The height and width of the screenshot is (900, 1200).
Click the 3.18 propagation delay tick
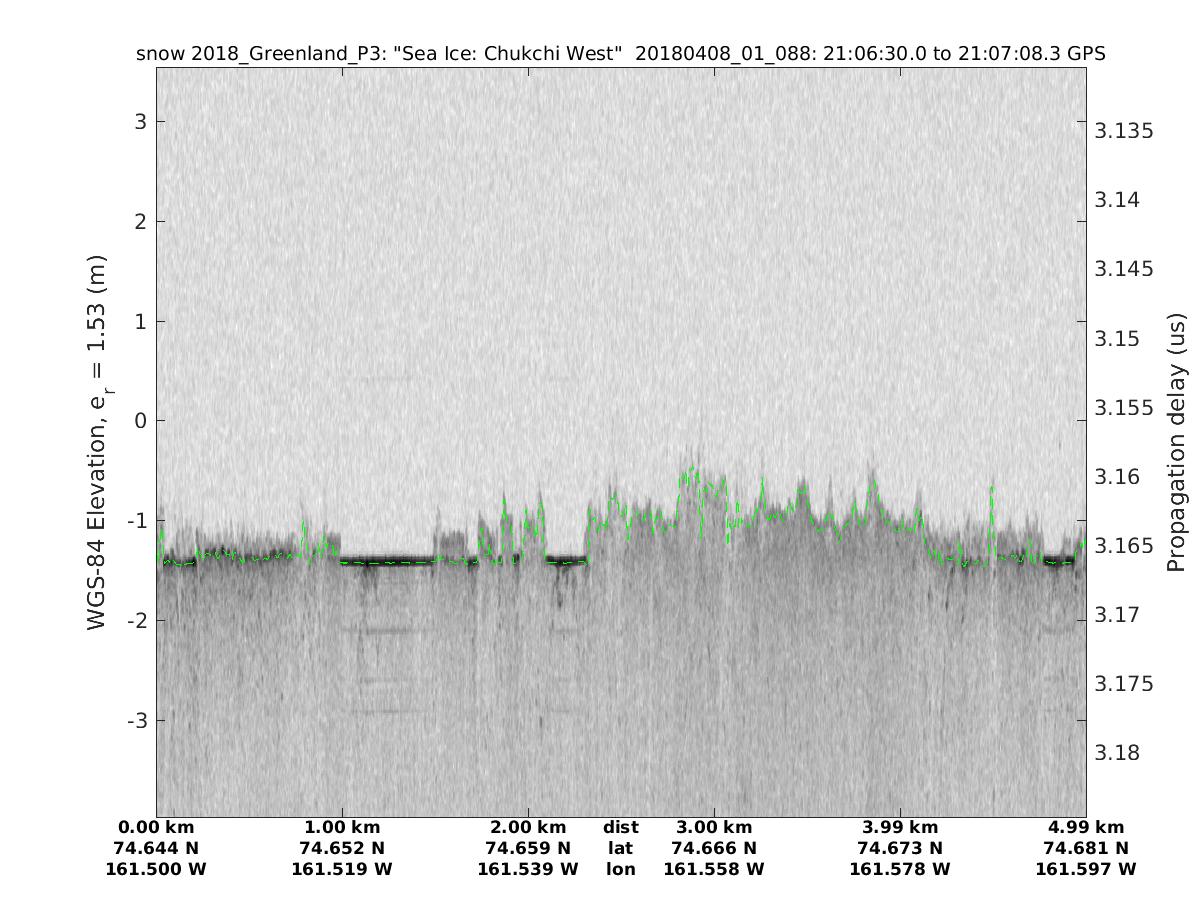(1120, 753)
